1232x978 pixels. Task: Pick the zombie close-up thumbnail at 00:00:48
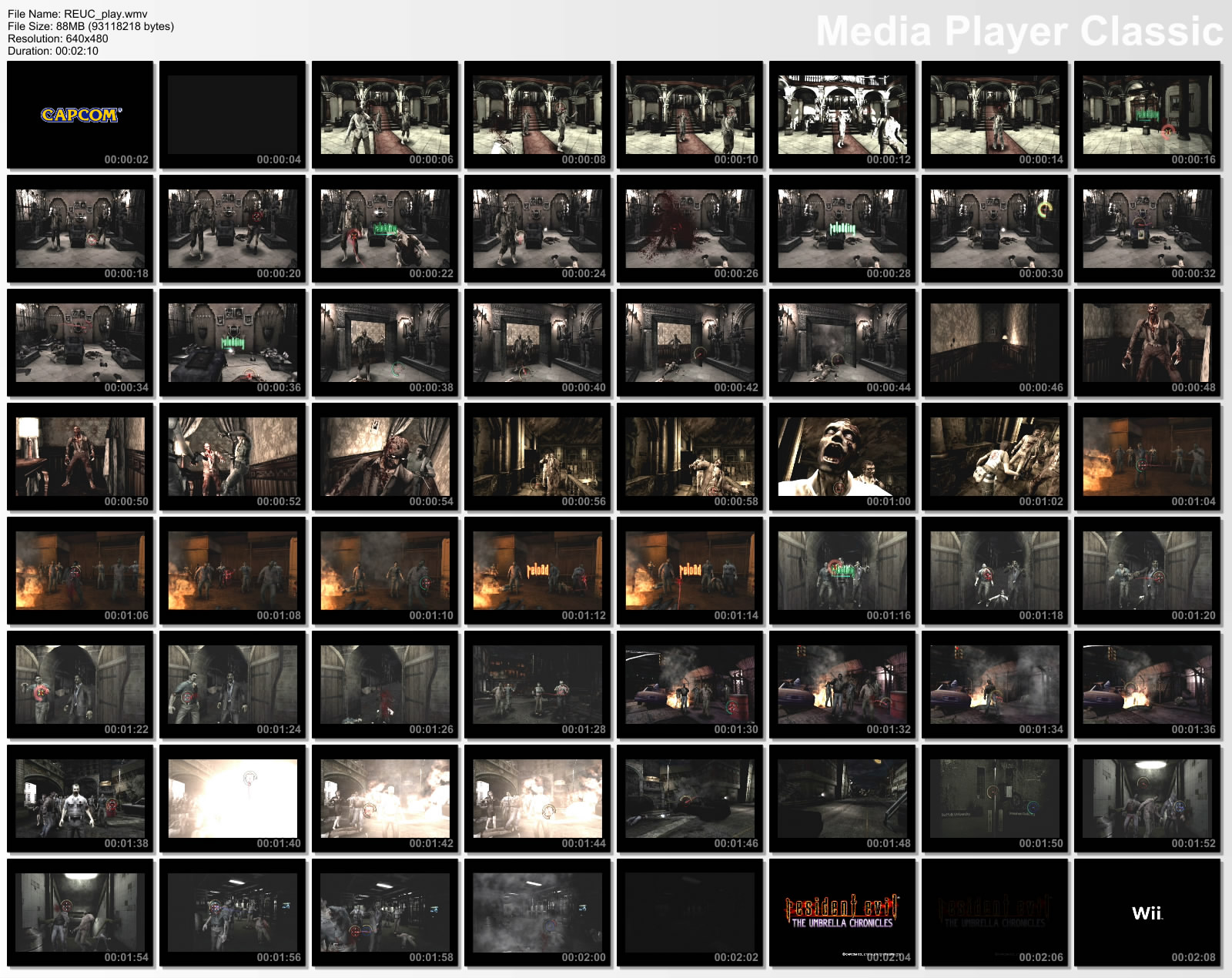pyautogui.click(x=1147, y=343)
